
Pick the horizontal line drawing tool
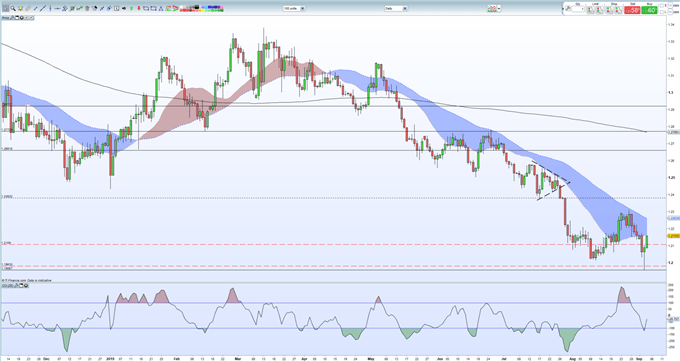57,8
